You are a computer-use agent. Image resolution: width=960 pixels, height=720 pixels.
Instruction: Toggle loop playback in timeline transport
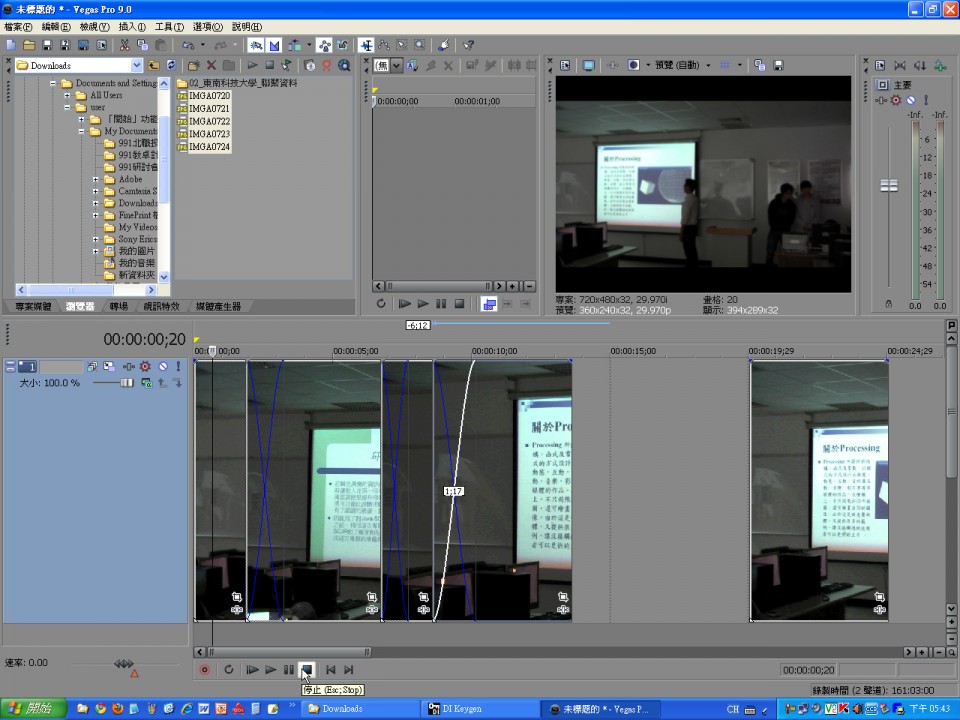pyautogui.click(x=229, y=670)
